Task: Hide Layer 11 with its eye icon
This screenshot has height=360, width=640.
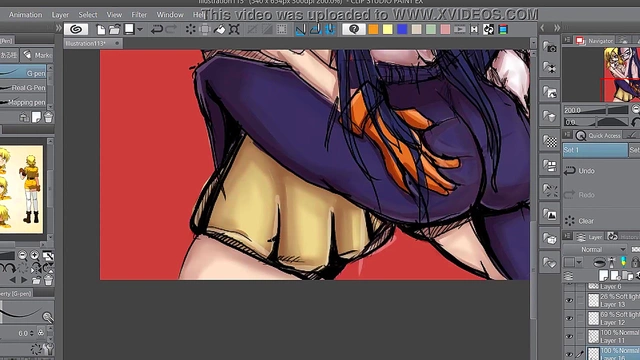Action: (569, 336)
